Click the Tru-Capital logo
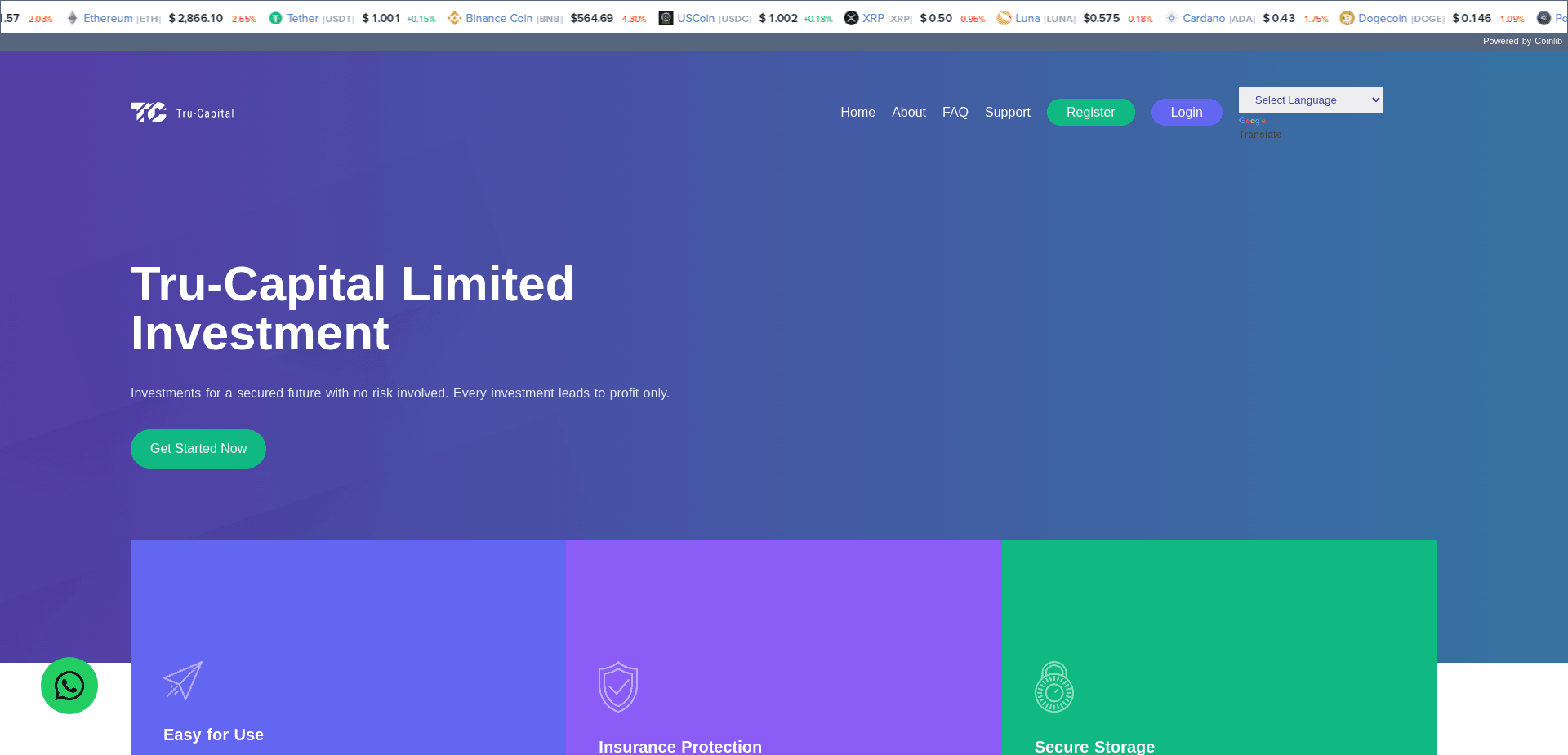This screenshot has height=755, width=1568. point(181,112)
